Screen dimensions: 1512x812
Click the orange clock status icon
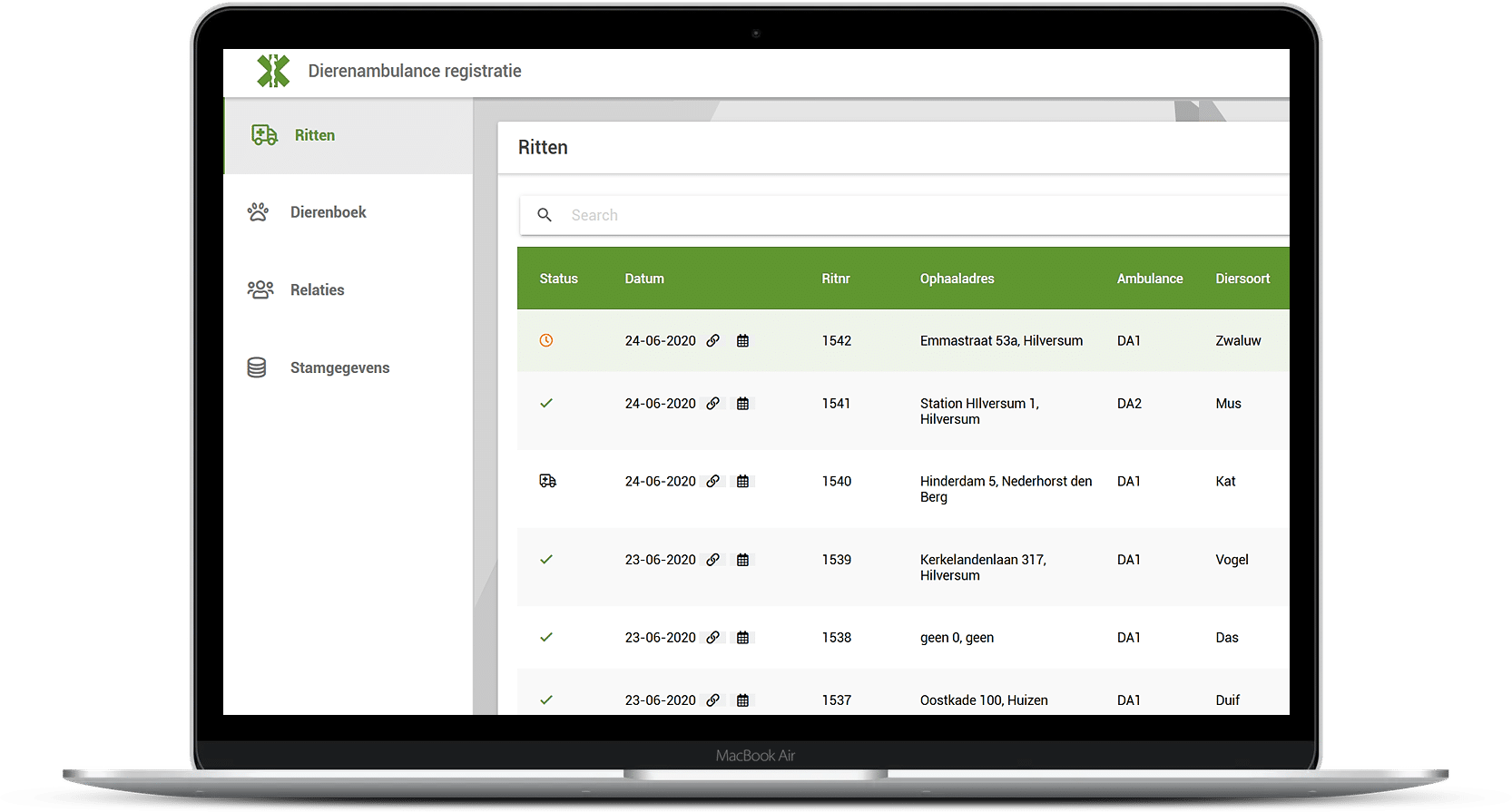(x=546, y=340)
